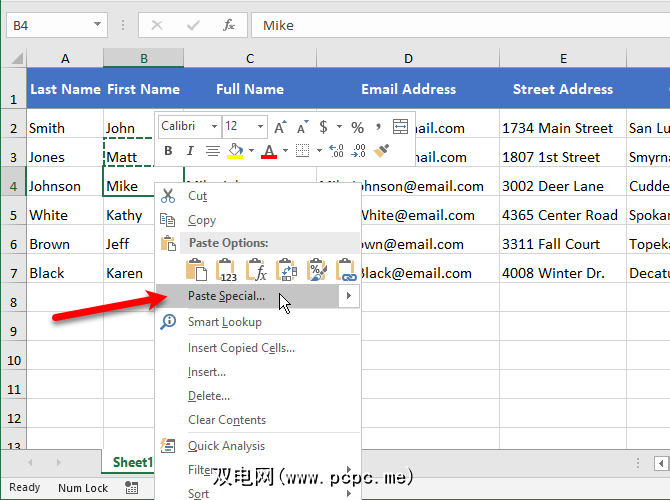The height and width of the screenshot is (500, 670).
Task: Click Paste Link icon
Action: [x=346, y=270]
